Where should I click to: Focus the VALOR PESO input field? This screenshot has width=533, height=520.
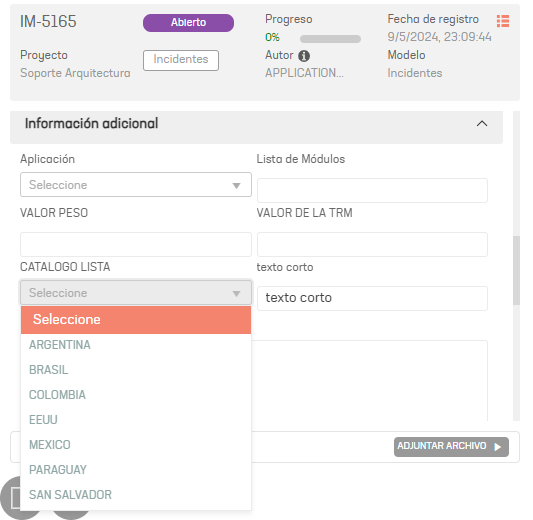pyautogui.click(x=136, y=244)
